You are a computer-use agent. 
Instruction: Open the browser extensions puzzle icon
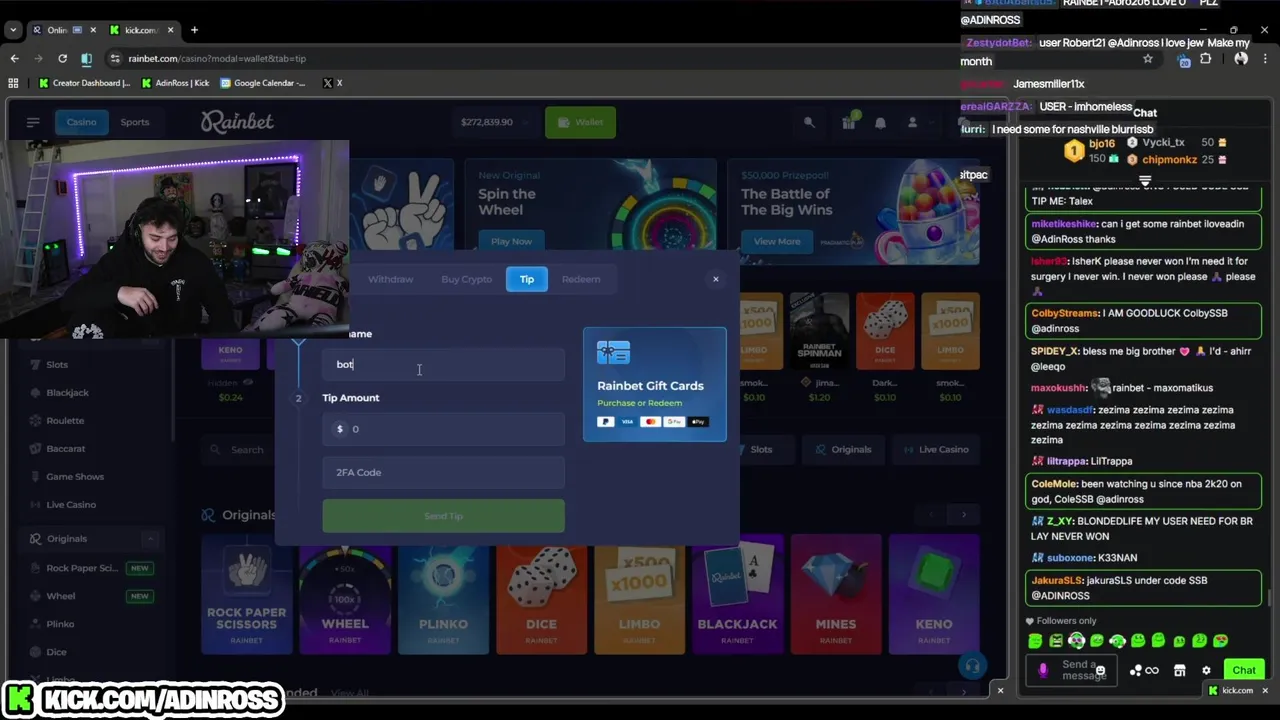(1205, 59)
